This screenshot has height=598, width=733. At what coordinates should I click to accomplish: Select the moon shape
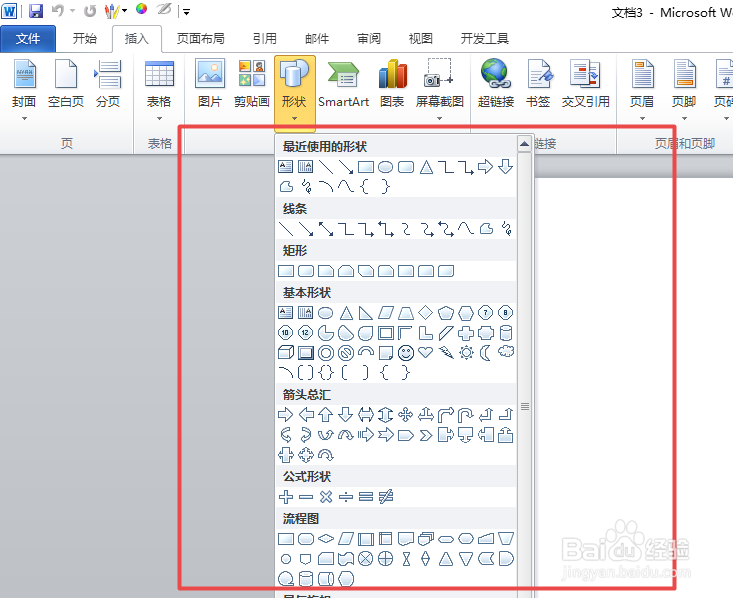pos(486,353)
